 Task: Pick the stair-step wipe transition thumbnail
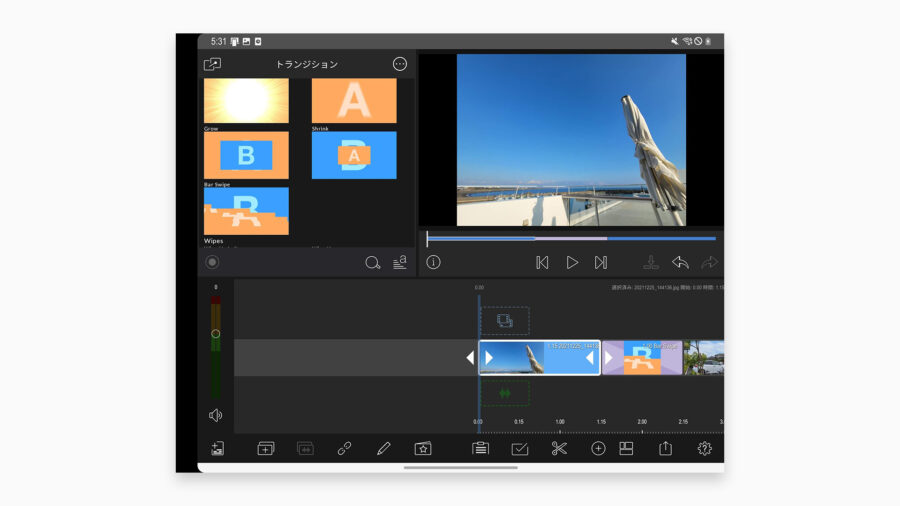pyautogui.click(x=246, y=211)
